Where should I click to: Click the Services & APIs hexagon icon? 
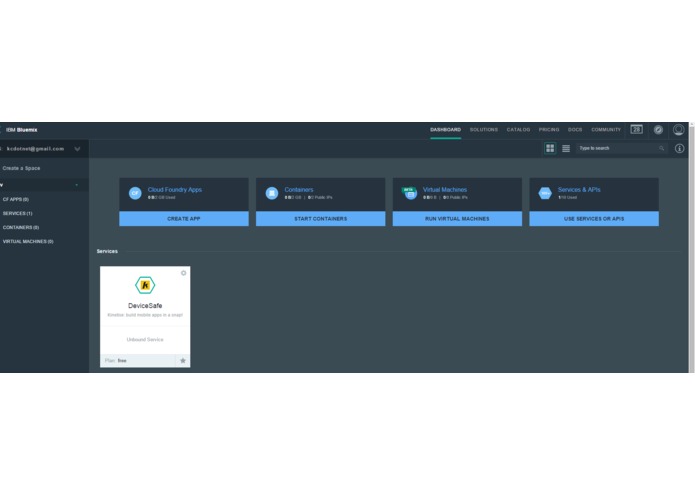[545, 193]
